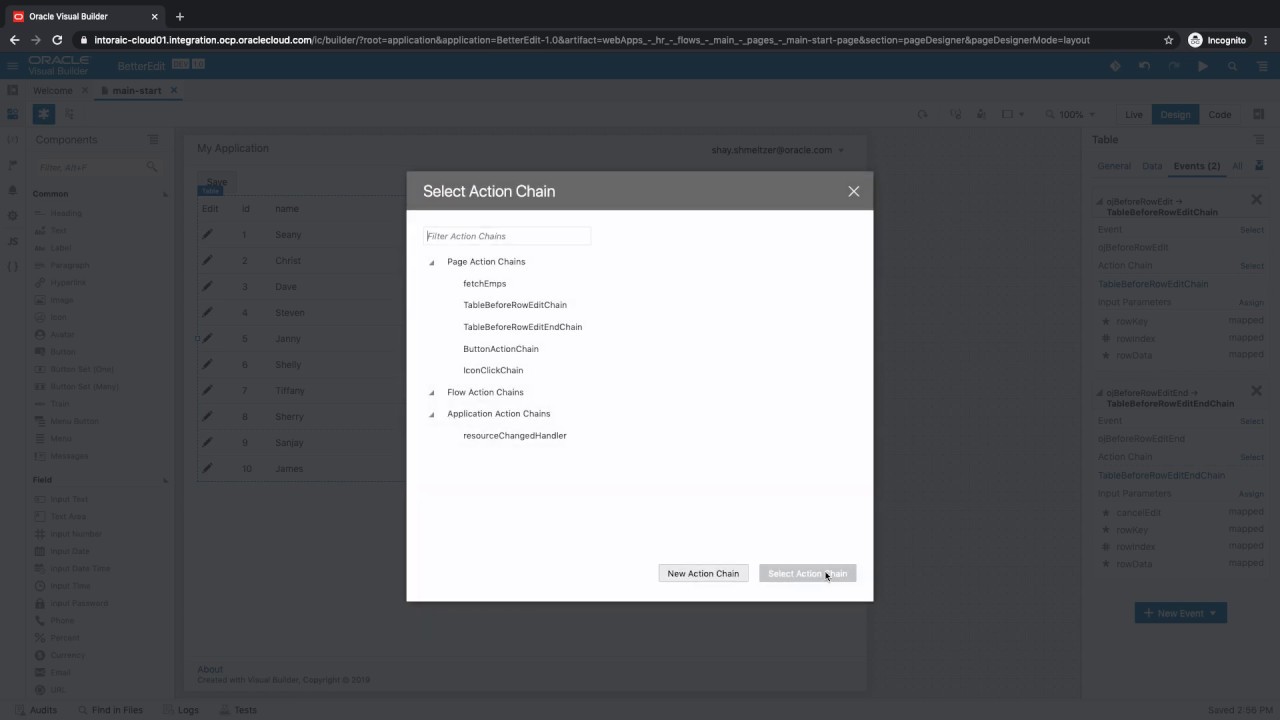Click the edit pencil for Tiffany

click(208, 391)
